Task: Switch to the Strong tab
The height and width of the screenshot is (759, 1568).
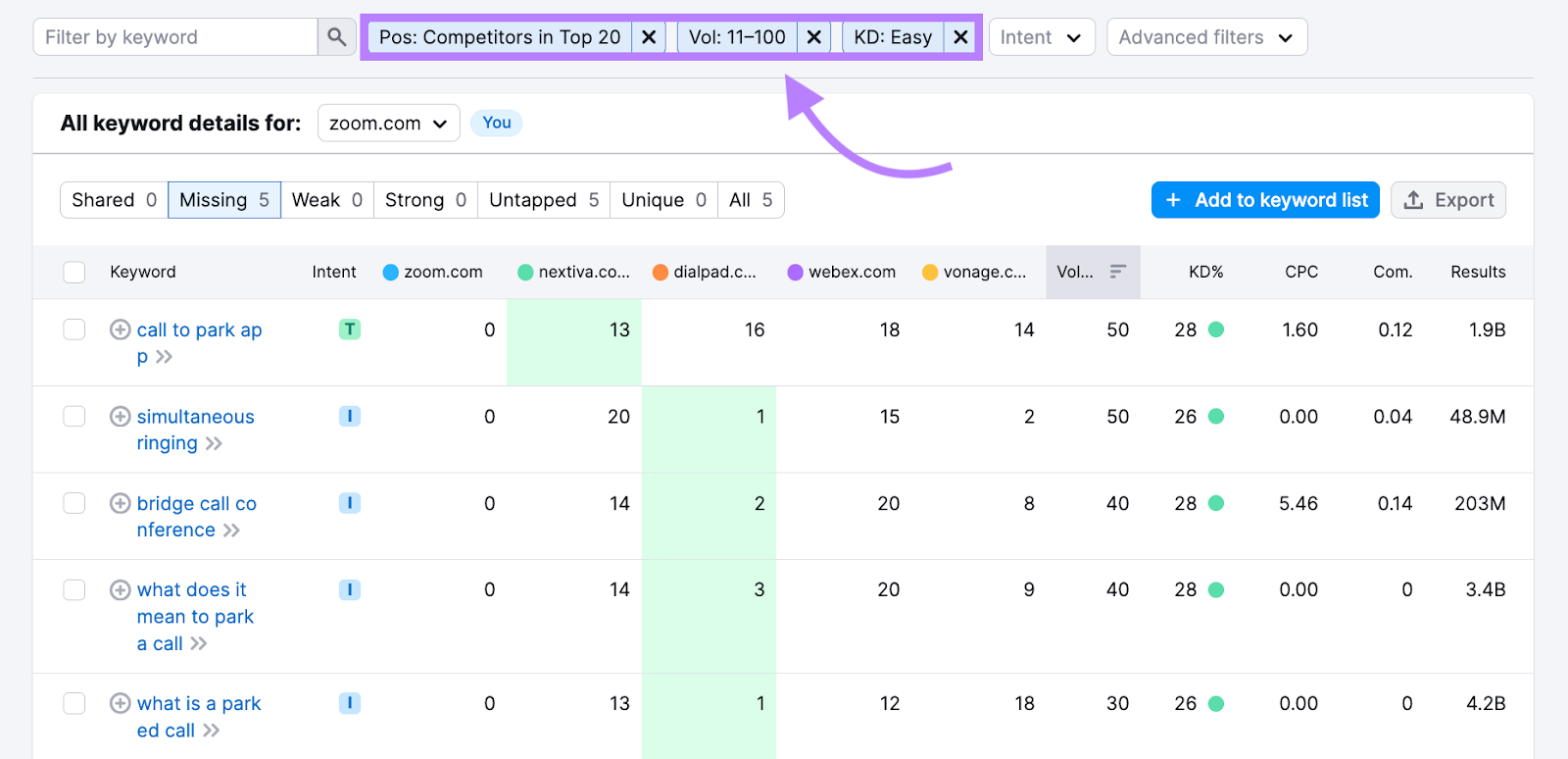Action: point(425,200)
